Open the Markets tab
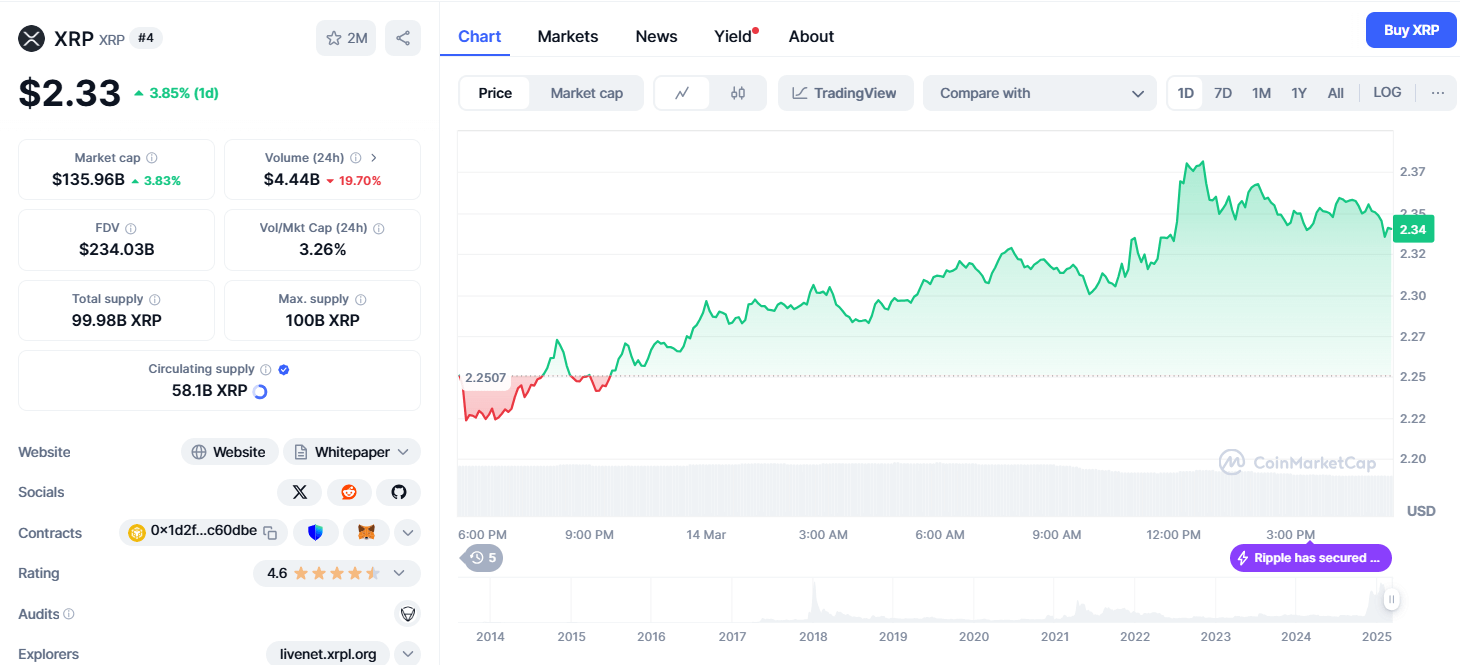Image resolution: width=1460 pixels, height=665 pixels. pos(568,36)
